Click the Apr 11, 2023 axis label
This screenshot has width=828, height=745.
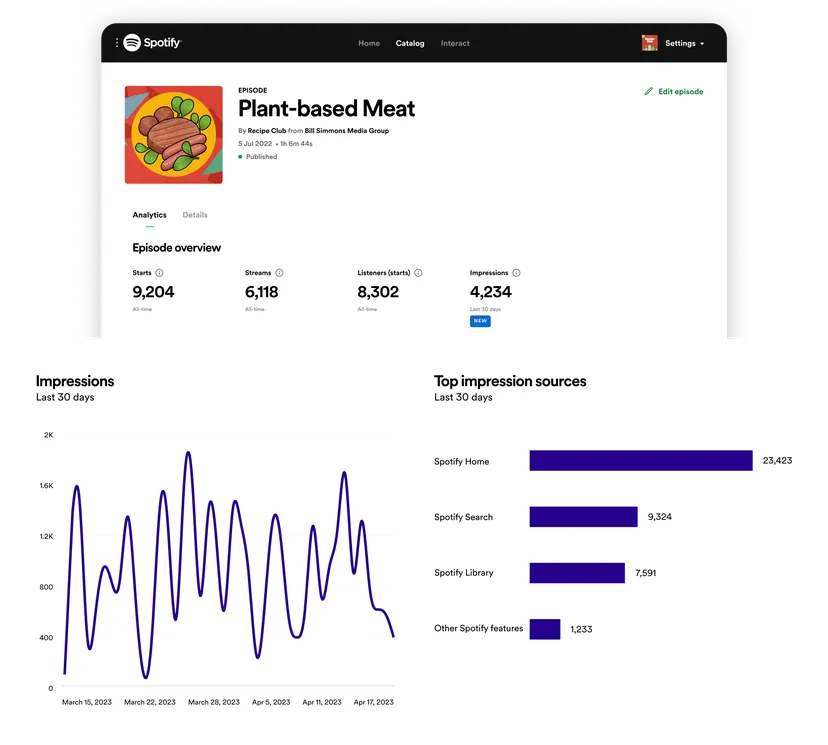point(322,702)
